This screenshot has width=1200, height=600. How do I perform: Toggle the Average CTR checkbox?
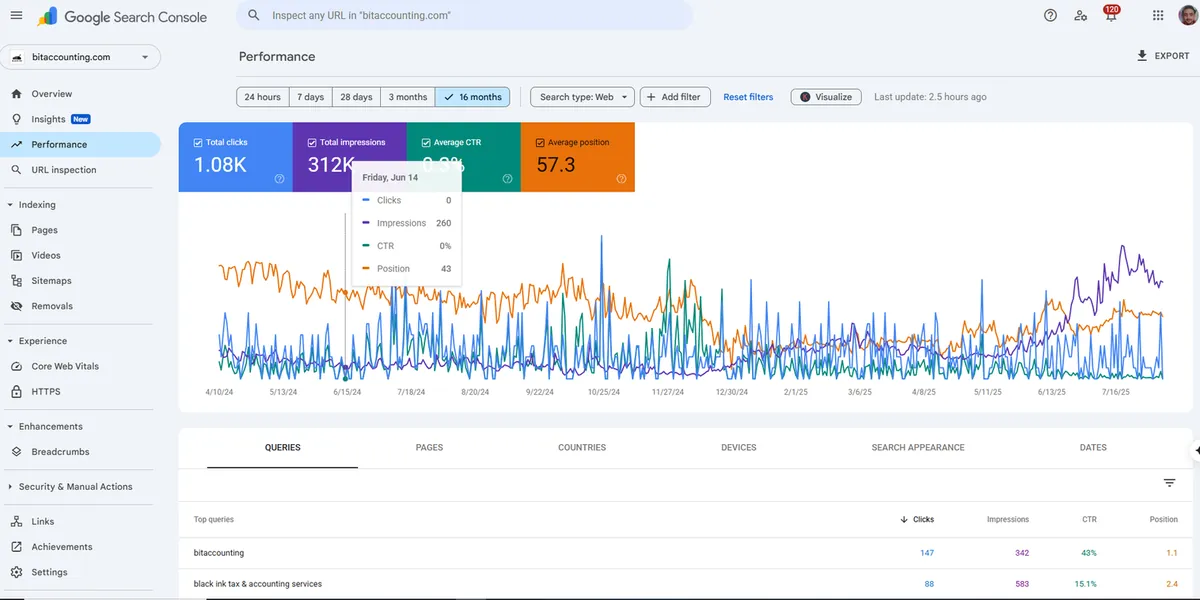426,143
